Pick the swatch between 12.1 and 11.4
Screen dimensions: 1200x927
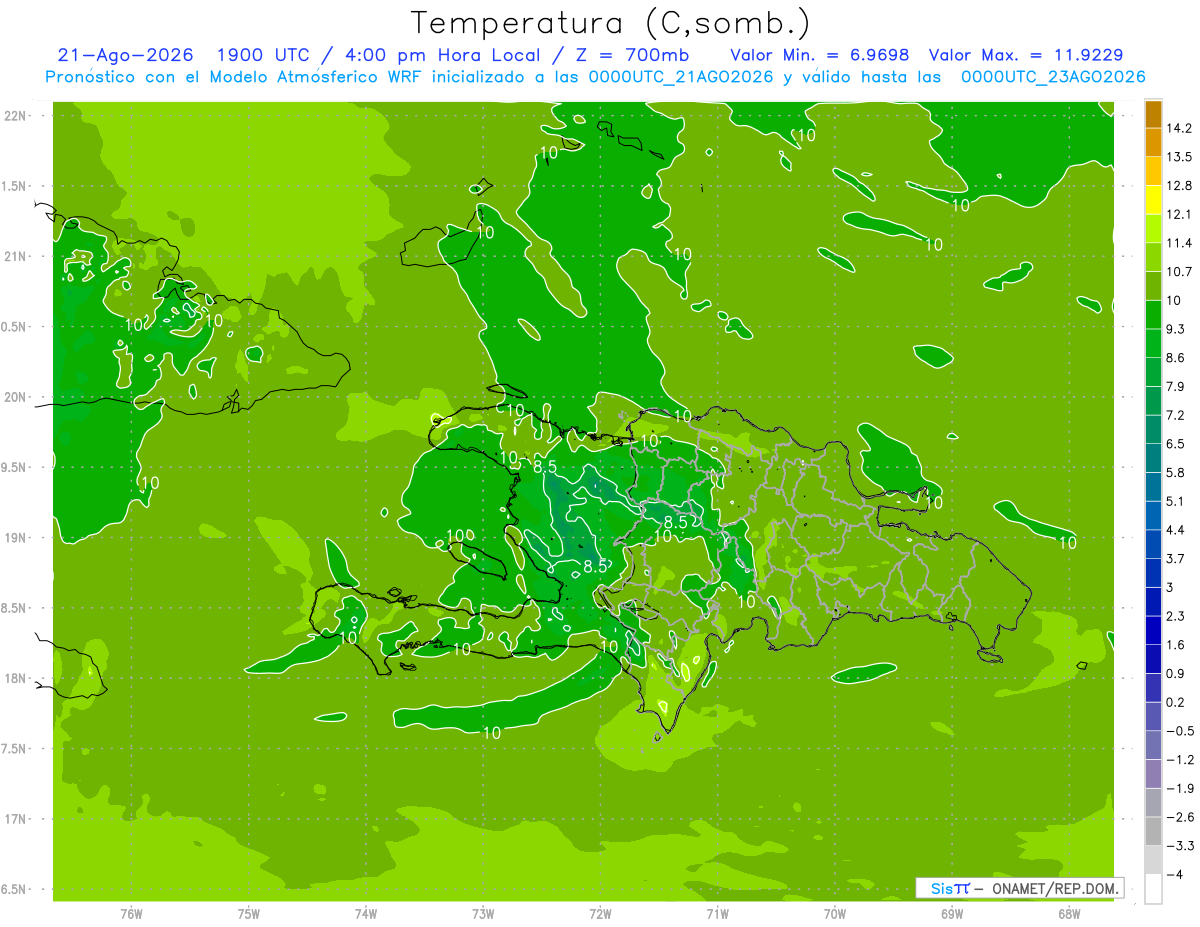tap(1153, 229)
